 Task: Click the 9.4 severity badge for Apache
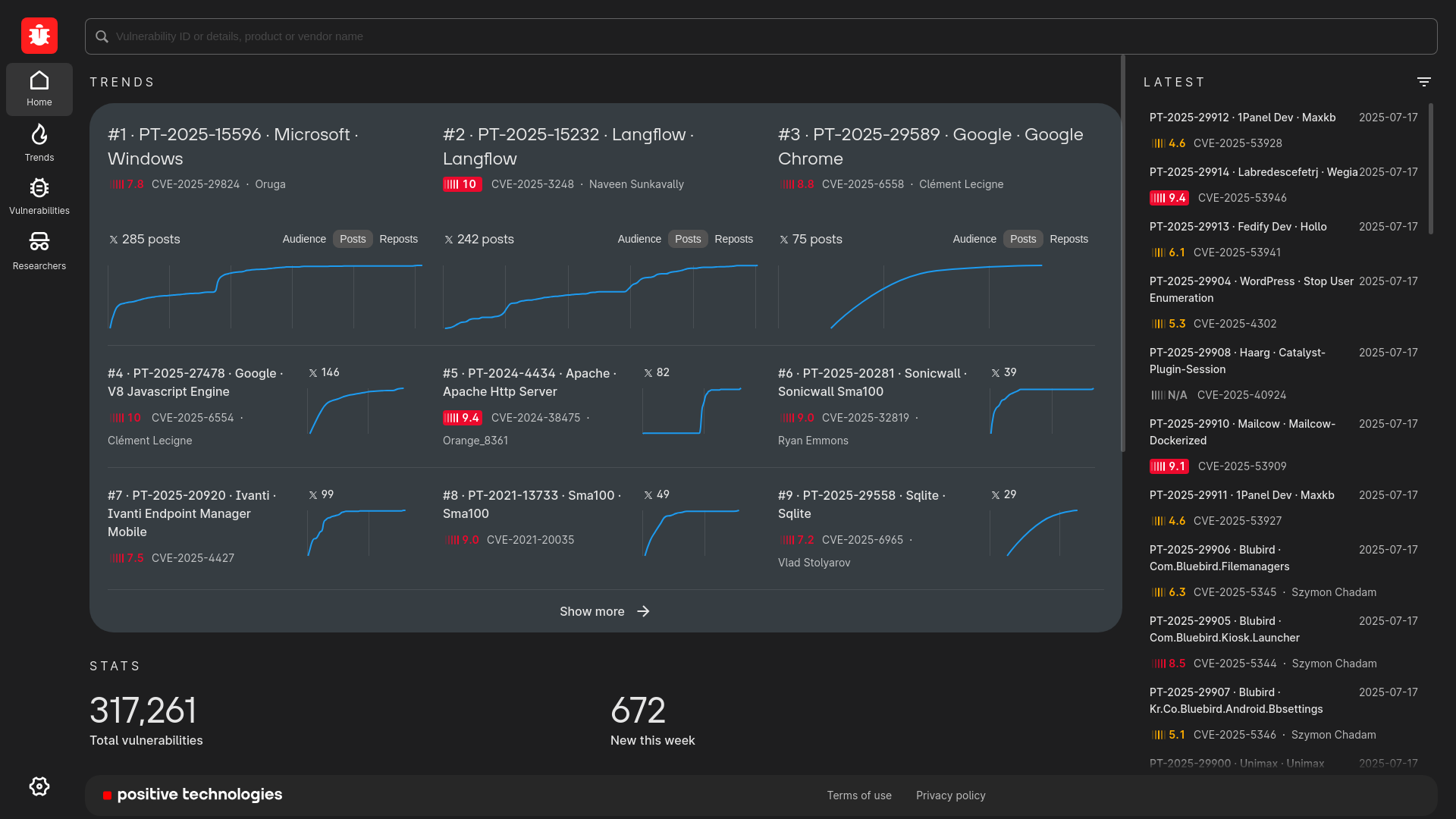pos(463,418)
